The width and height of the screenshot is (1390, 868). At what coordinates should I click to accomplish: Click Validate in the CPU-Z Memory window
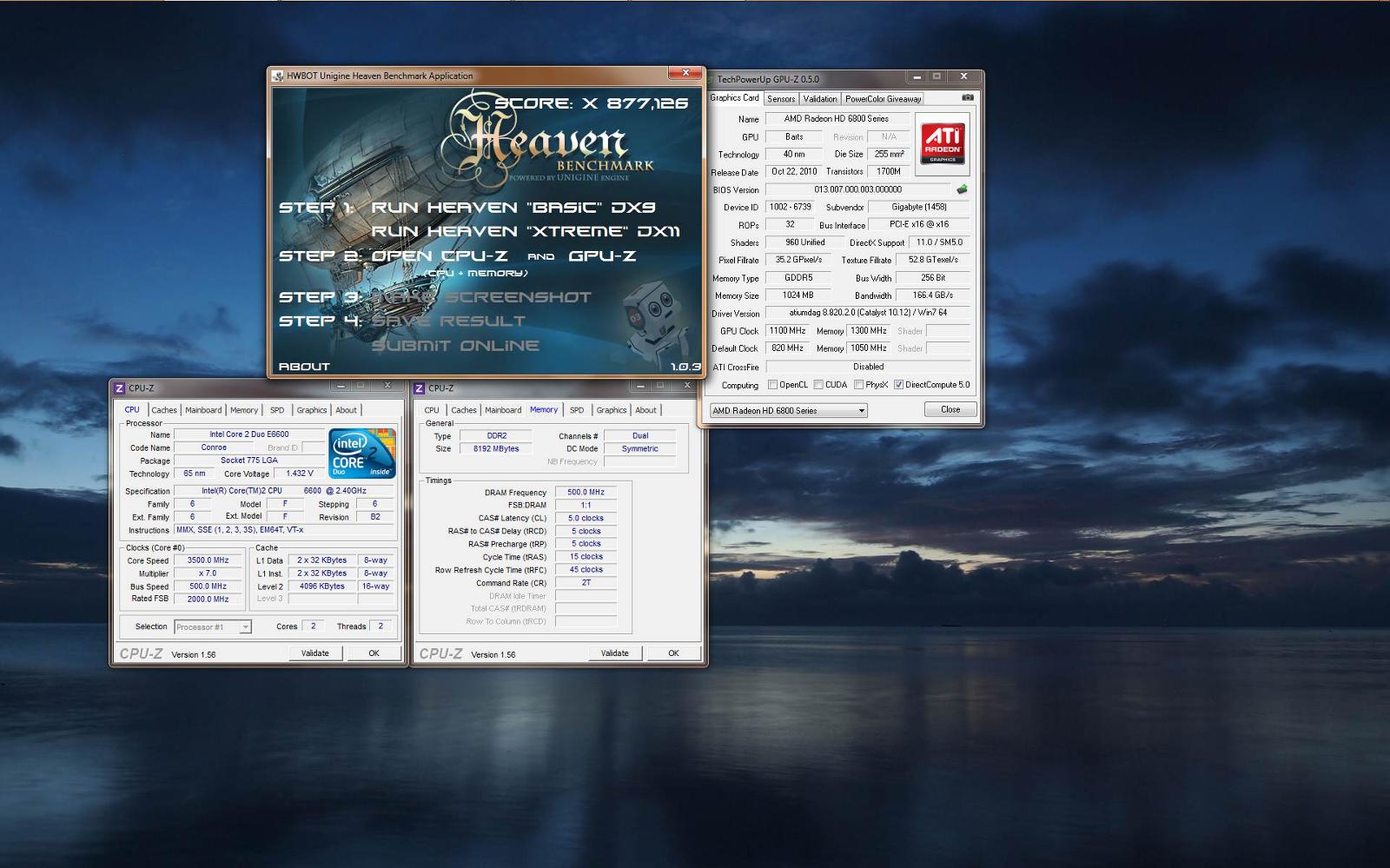tap(615, 653)
